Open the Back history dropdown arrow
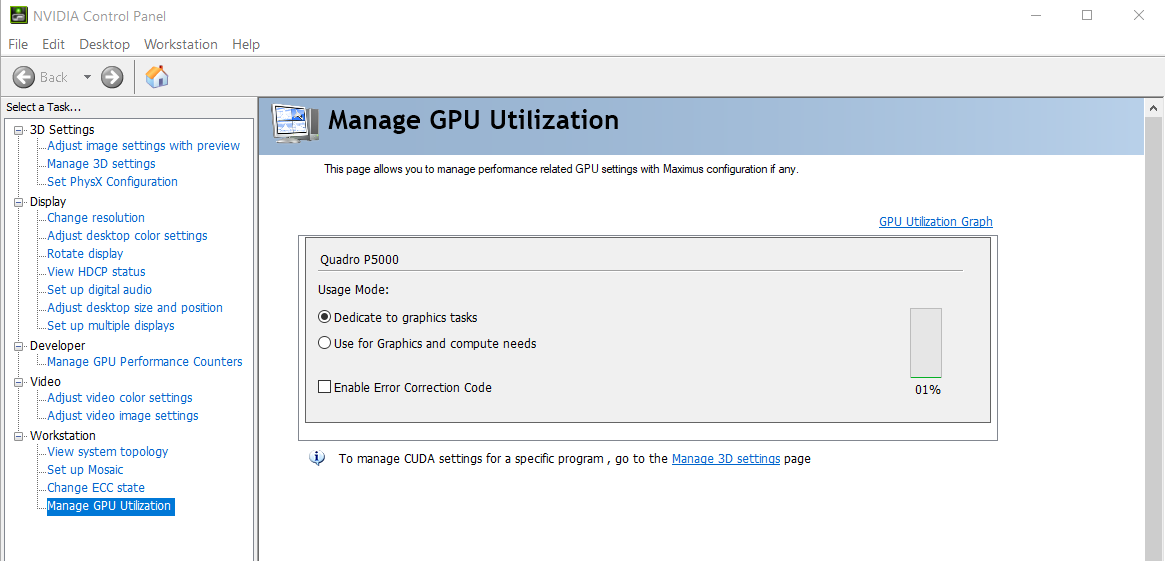1165x561 pixels. click(x=87, y=77)
